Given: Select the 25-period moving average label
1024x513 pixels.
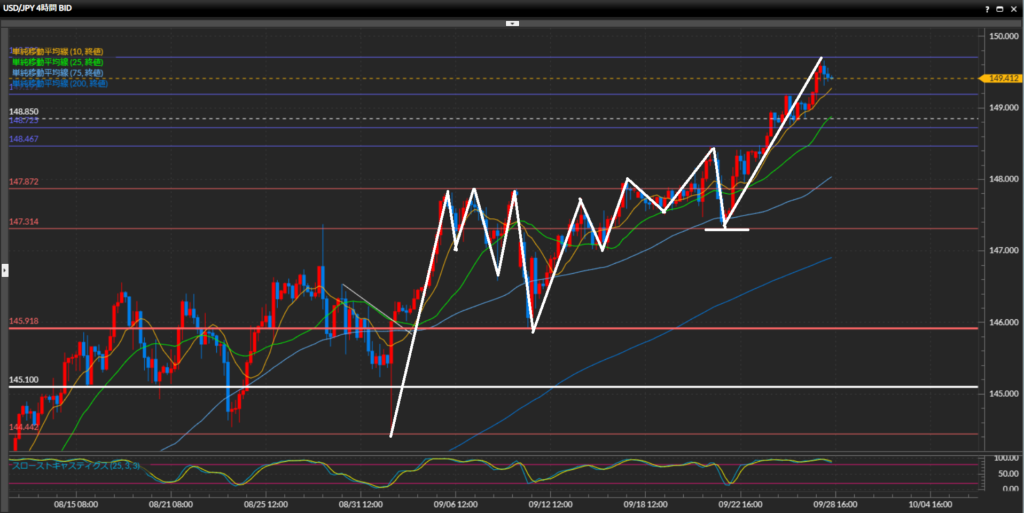Looking at the screenshot, I should click(58, 62).
